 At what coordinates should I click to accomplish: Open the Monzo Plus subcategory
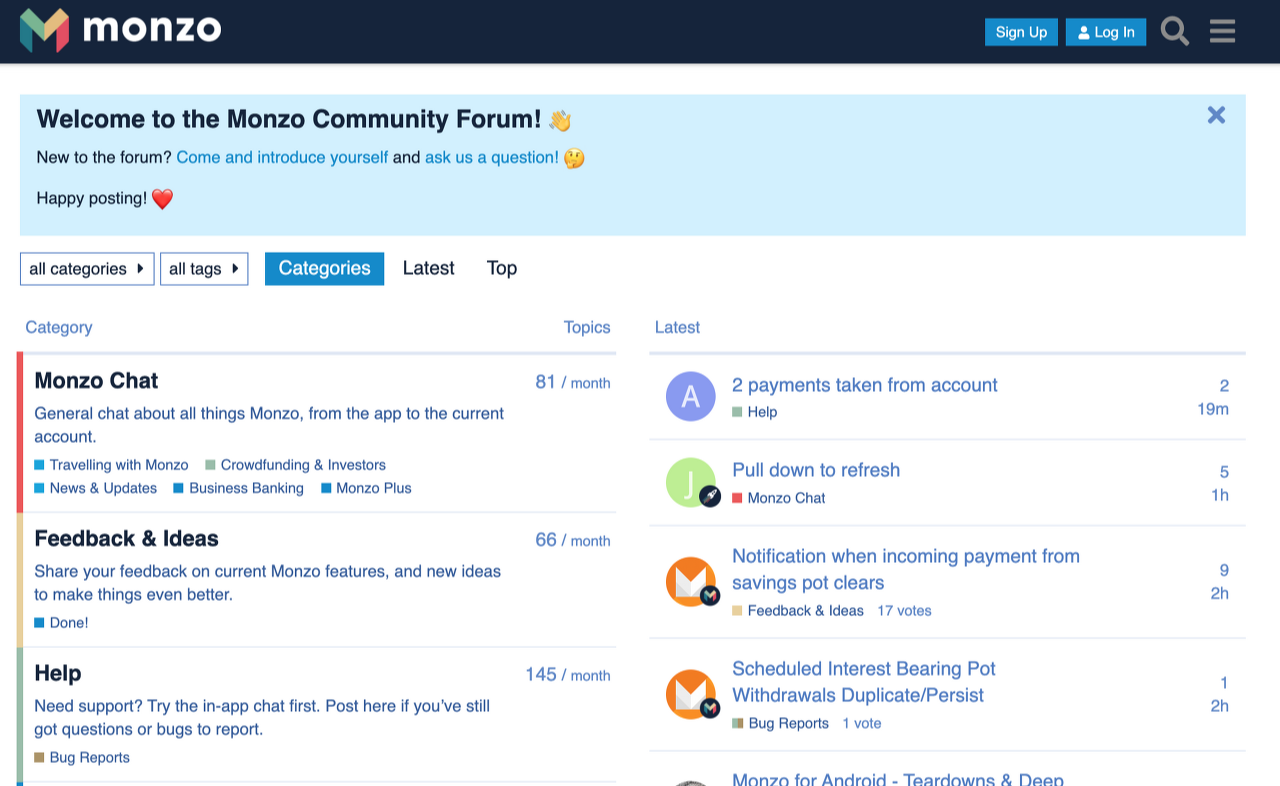[x=366, y=489]
